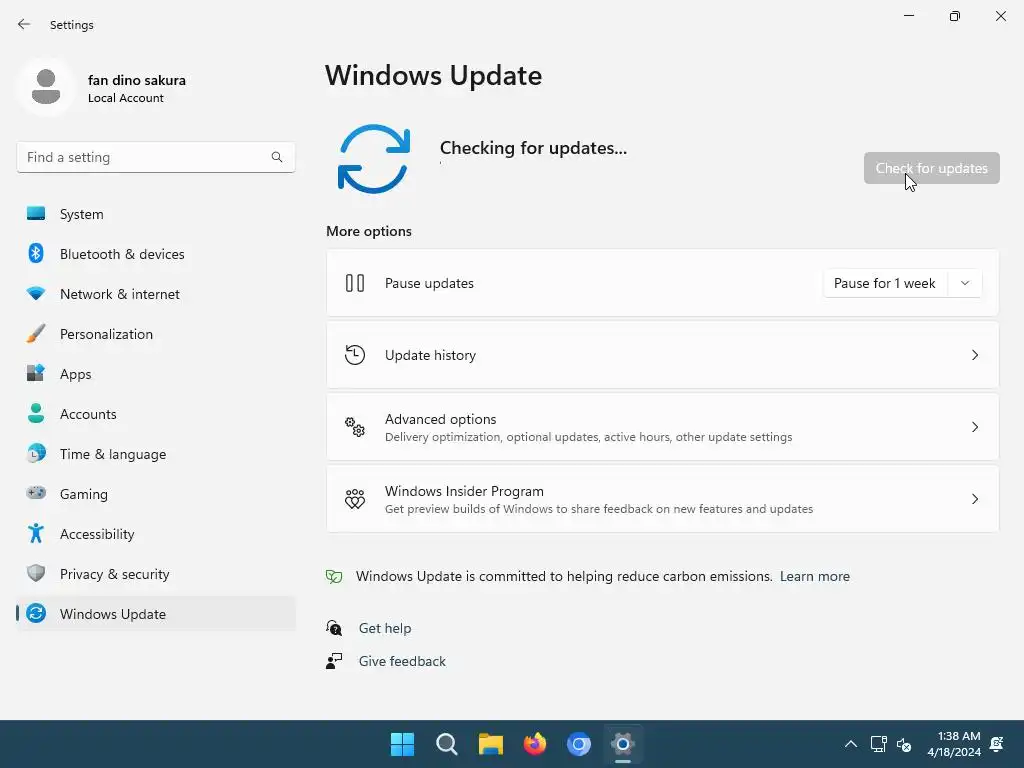Click the Accessibility figure icon
Image resolution: width=1024 pixels, height=768 pixels.
[36, 534]
